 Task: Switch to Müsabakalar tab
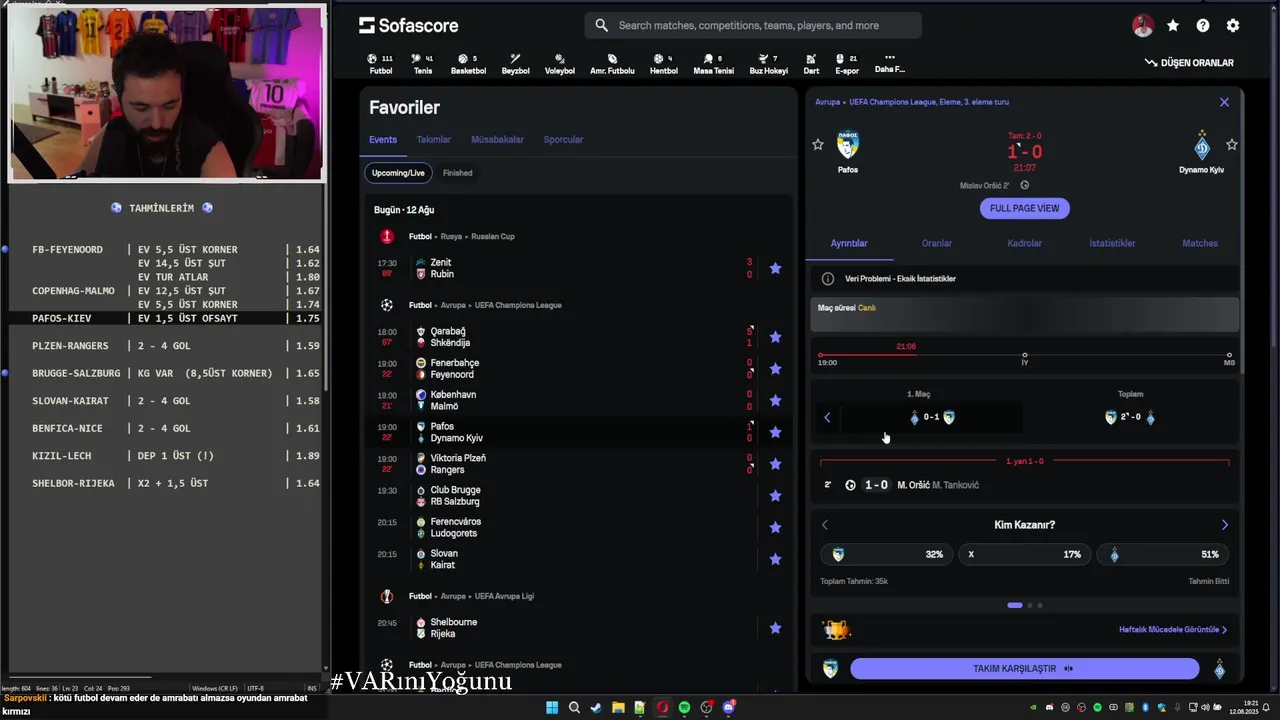point(497,140)
